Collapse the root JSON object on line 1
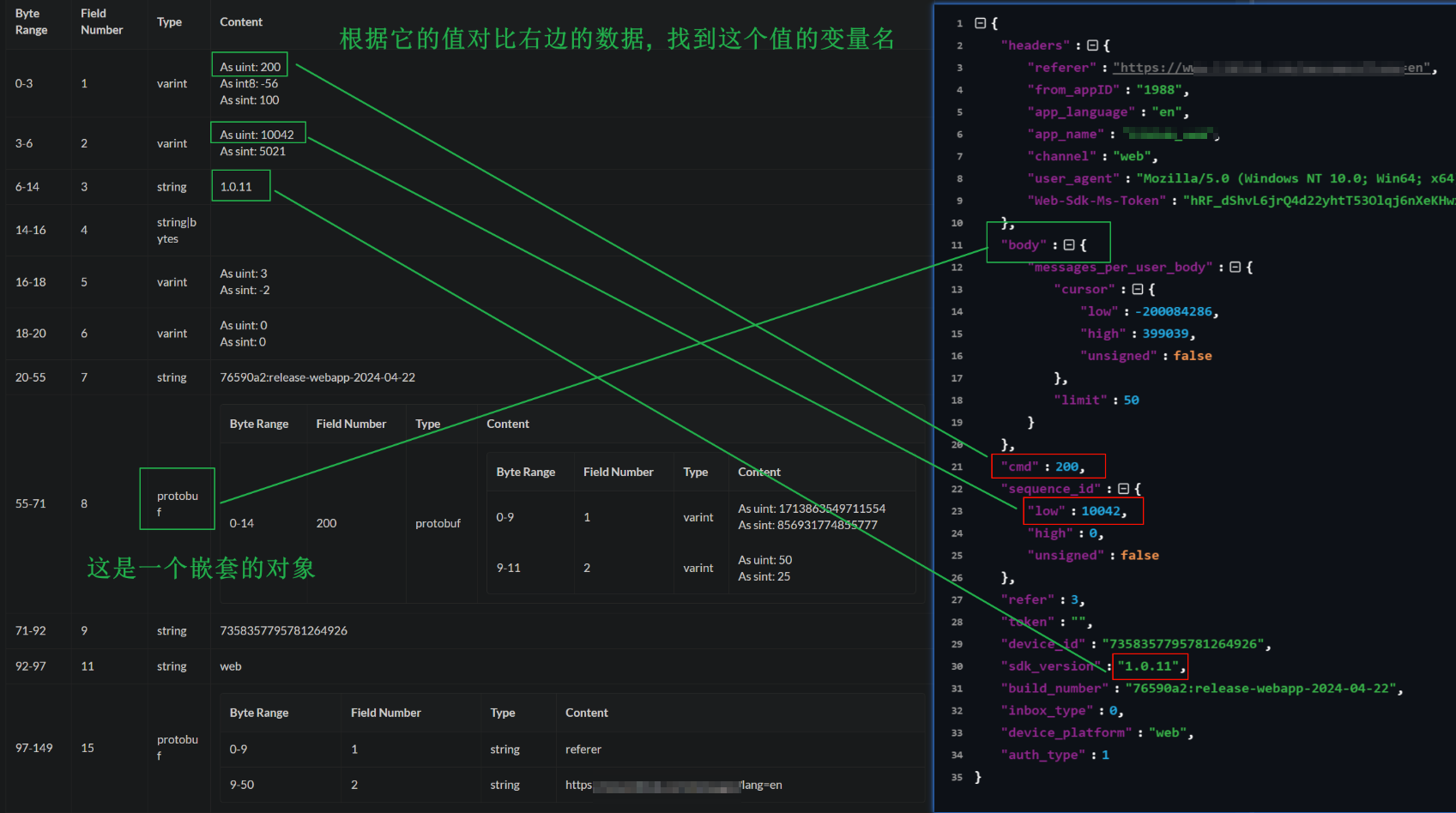The image size is (1456, 813). coord(980,23)
